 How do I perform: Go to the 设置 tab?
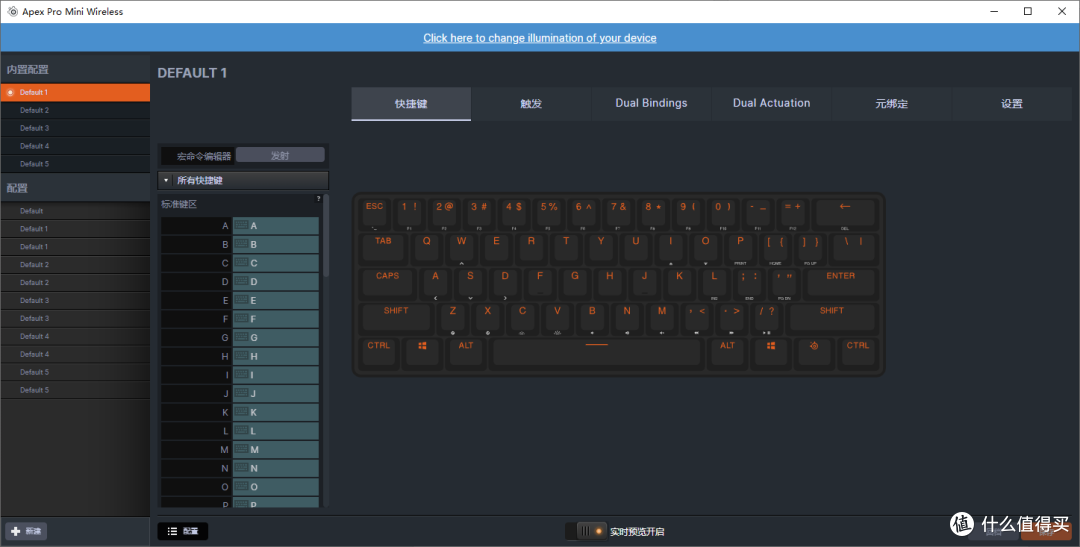1012,104
